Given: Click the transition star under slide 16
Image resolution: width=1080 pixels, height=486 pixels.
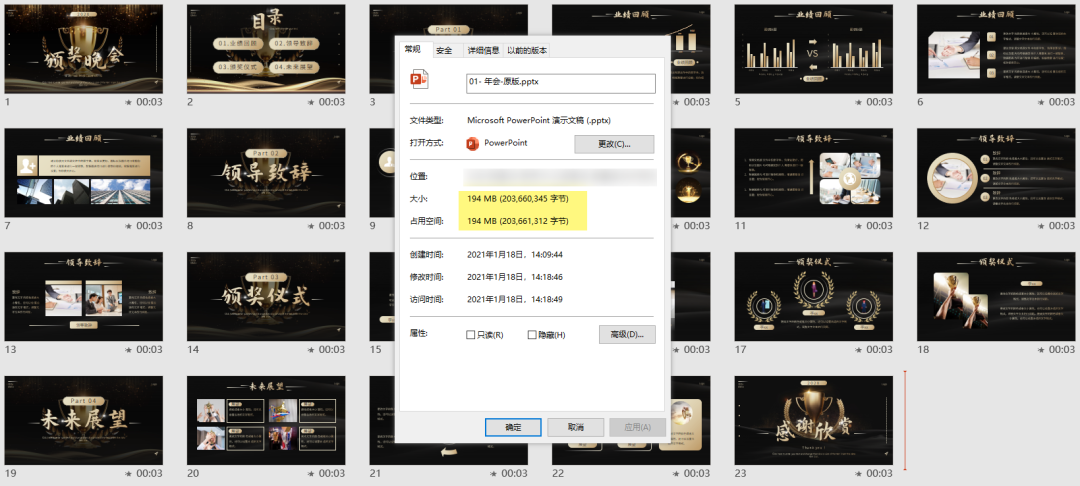Looking at the screenshot, I should pyautogui.click(x=676, y=350).
